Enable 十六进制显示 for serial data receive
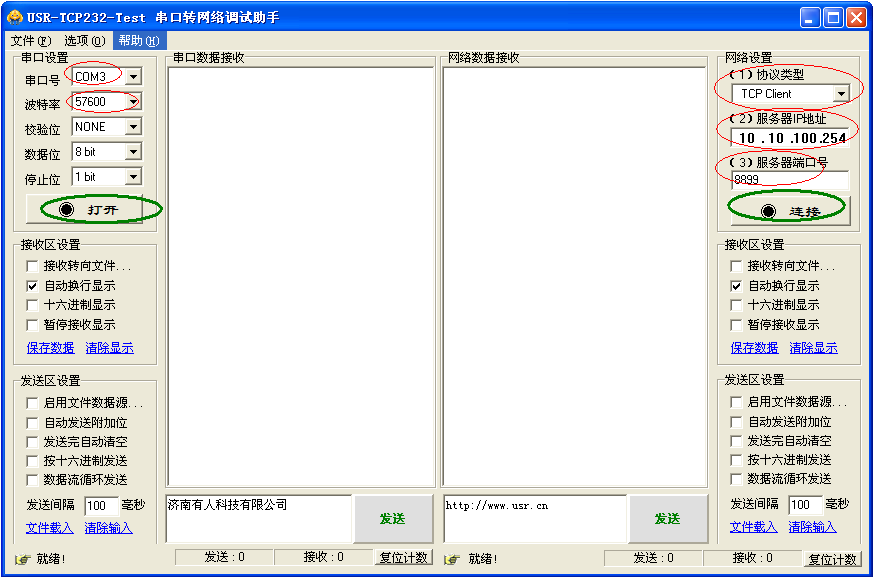Image resolution: width=873 pixels, height=577 pixels. 31,304
